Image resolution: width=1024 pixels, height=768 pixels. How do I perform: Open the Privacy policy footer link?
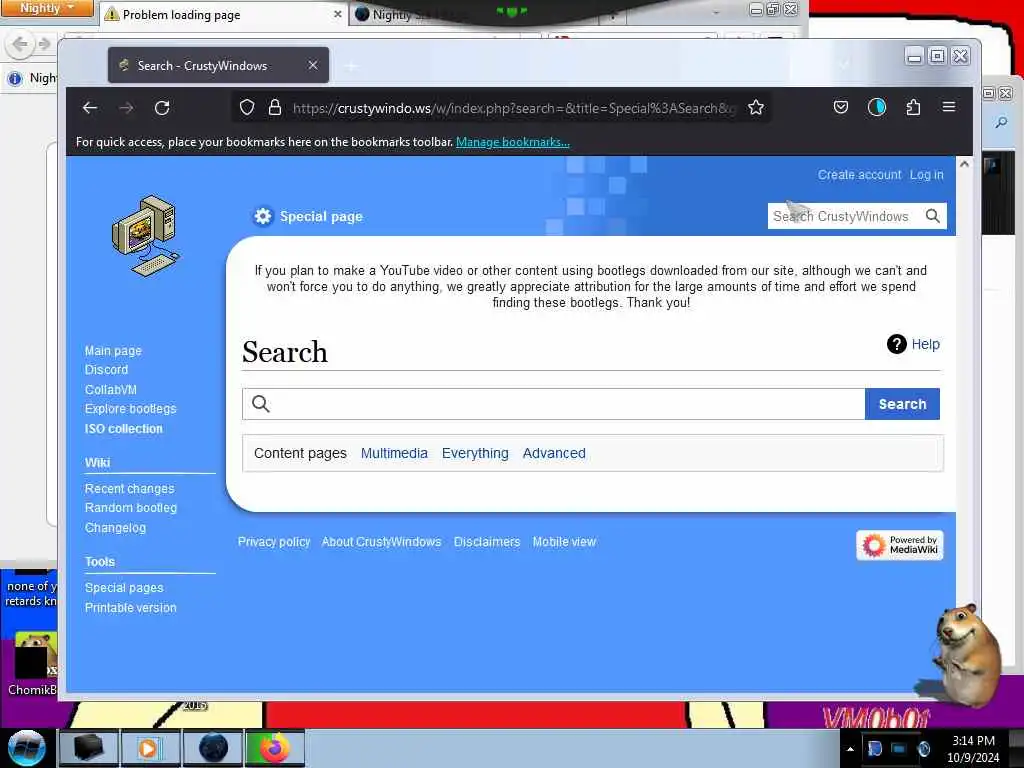click(x=274, y=542)
